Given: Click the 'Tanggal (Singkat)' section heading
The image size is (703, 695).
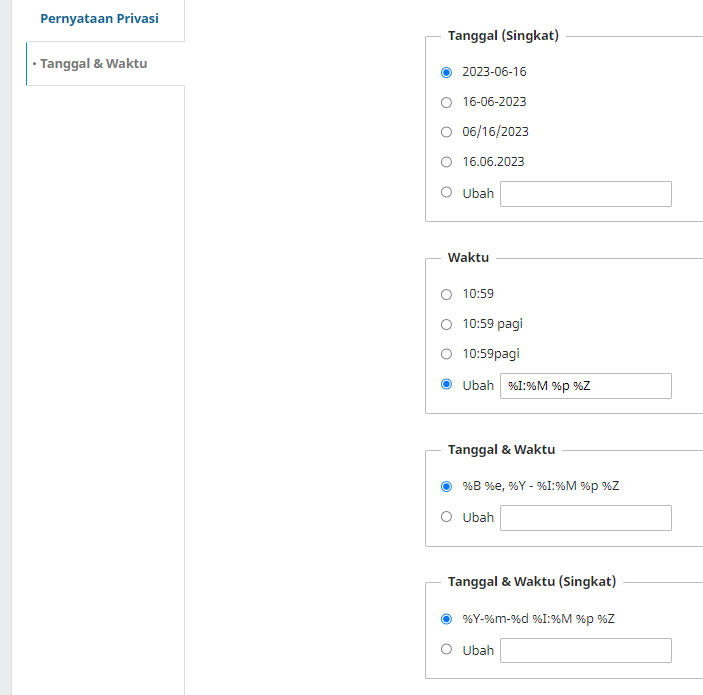Looking at the screenshot, I should [503, 36].
